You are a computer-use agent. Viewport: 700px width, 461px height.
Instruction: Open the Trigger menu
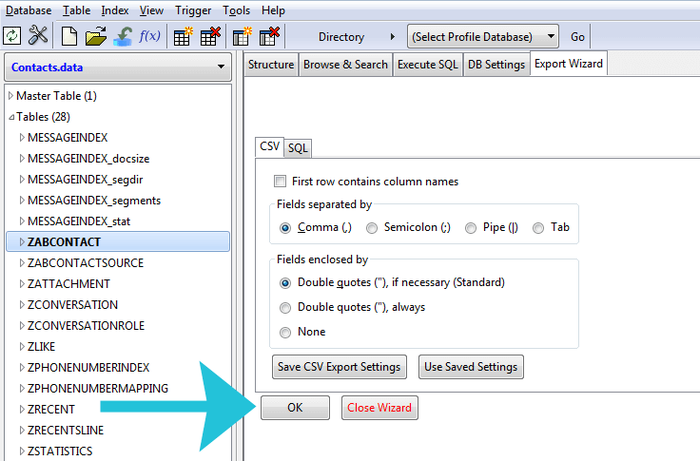click(x=193, y=10)
